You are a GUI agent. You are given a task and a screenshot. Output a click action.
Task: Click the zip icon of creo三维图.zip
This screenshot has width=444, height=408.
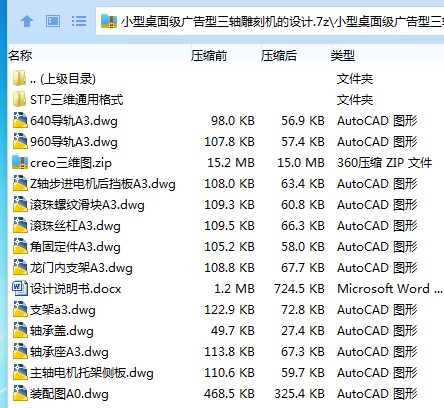(20, 162)
